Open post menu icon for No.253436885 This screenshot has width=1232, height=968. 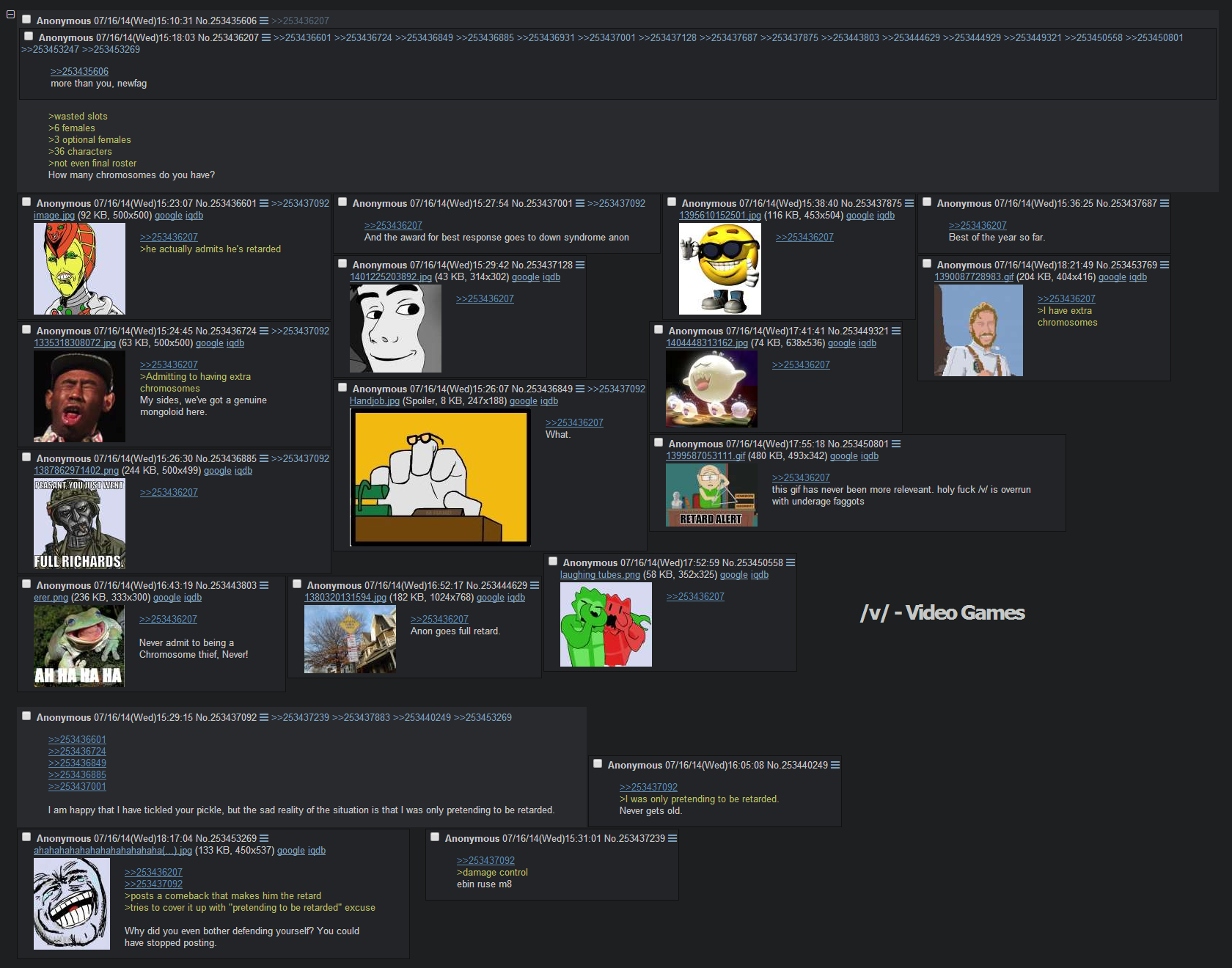264,458
